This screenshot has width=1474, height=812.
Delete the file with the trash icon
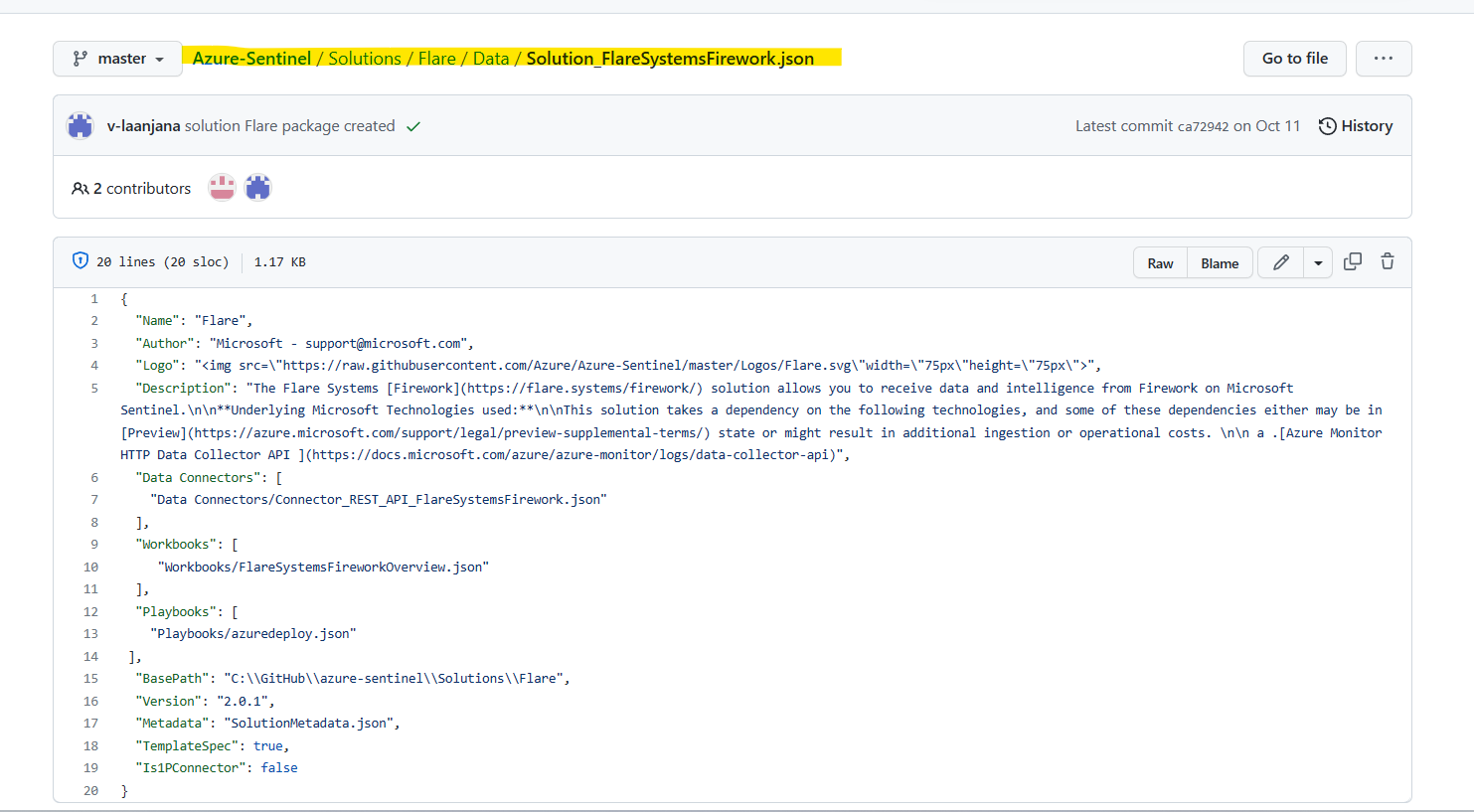pos(1388,261)
